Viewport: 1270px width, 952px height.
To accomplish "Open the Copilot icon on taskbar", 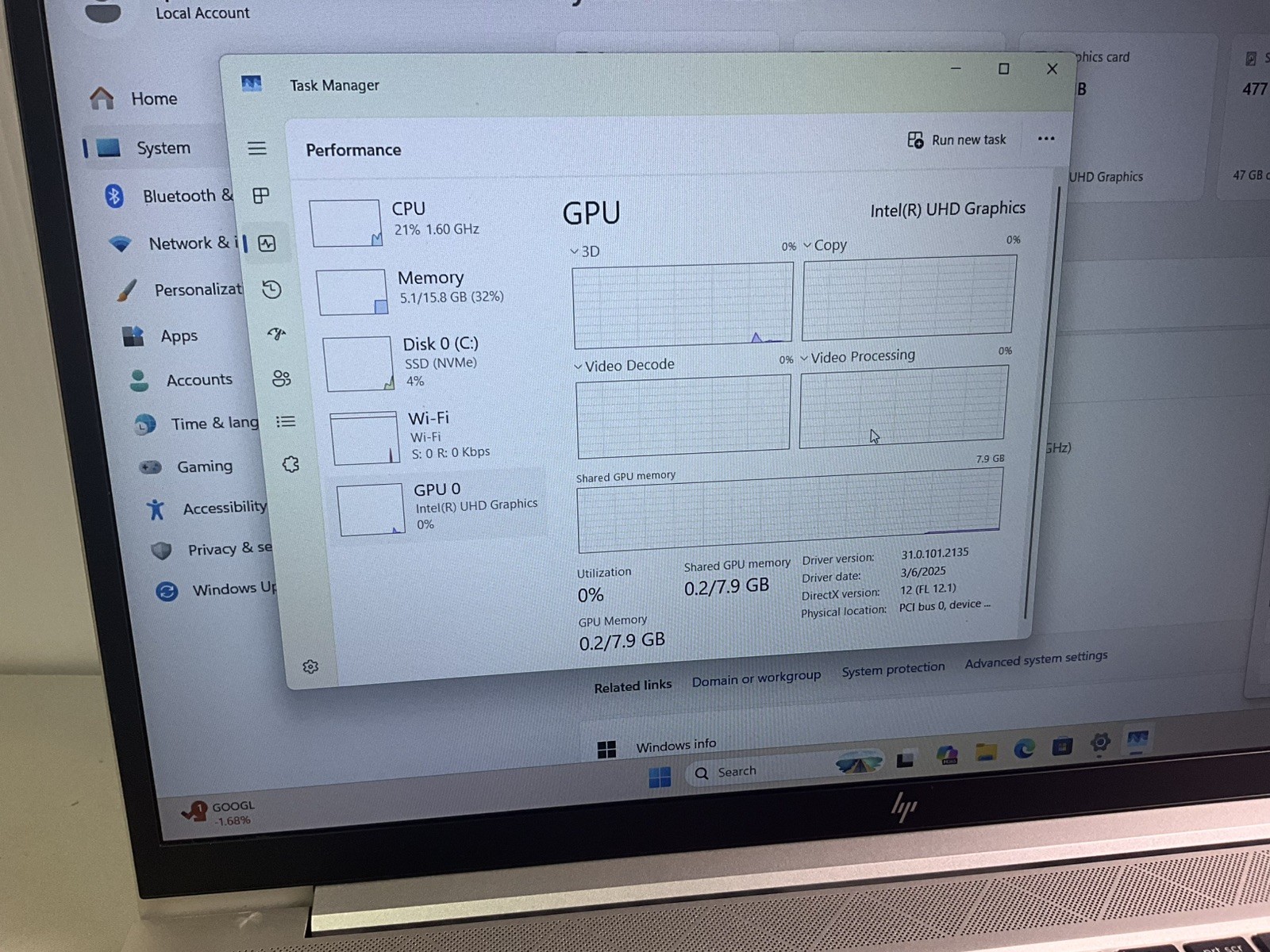I will click(946, 754).
